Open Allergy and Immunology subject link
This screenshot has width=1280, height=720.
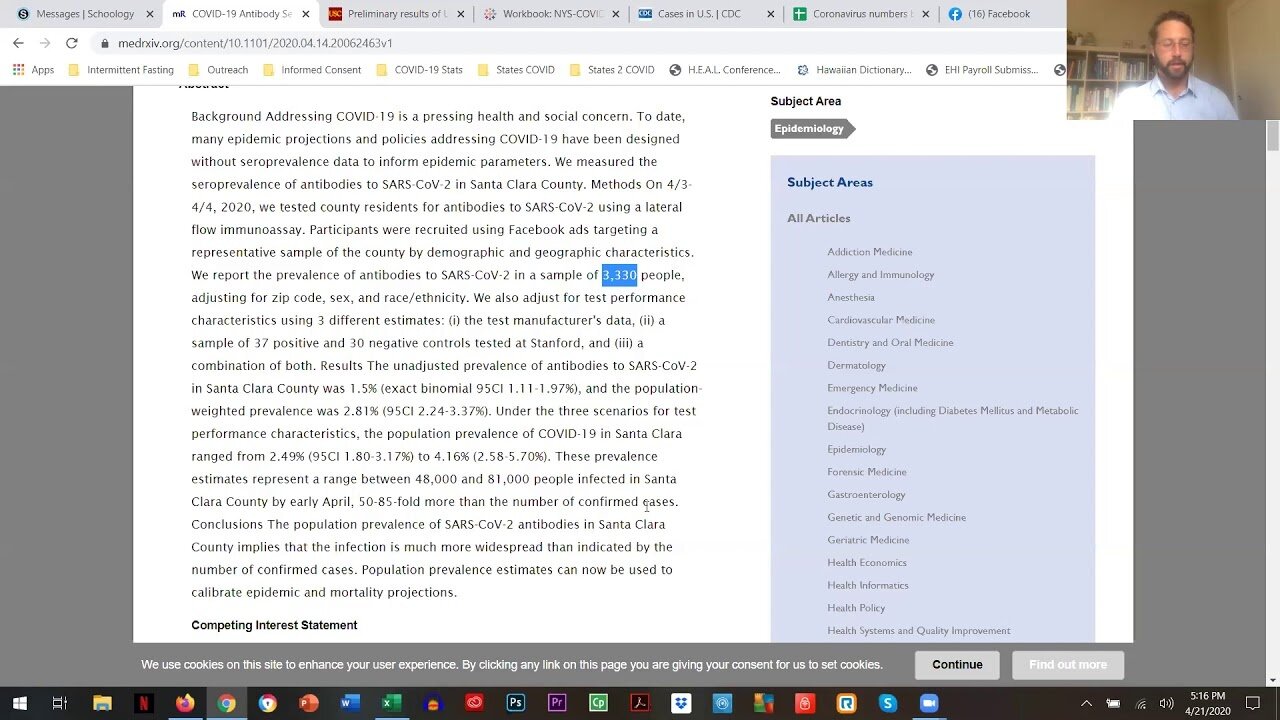click(880, 274)
